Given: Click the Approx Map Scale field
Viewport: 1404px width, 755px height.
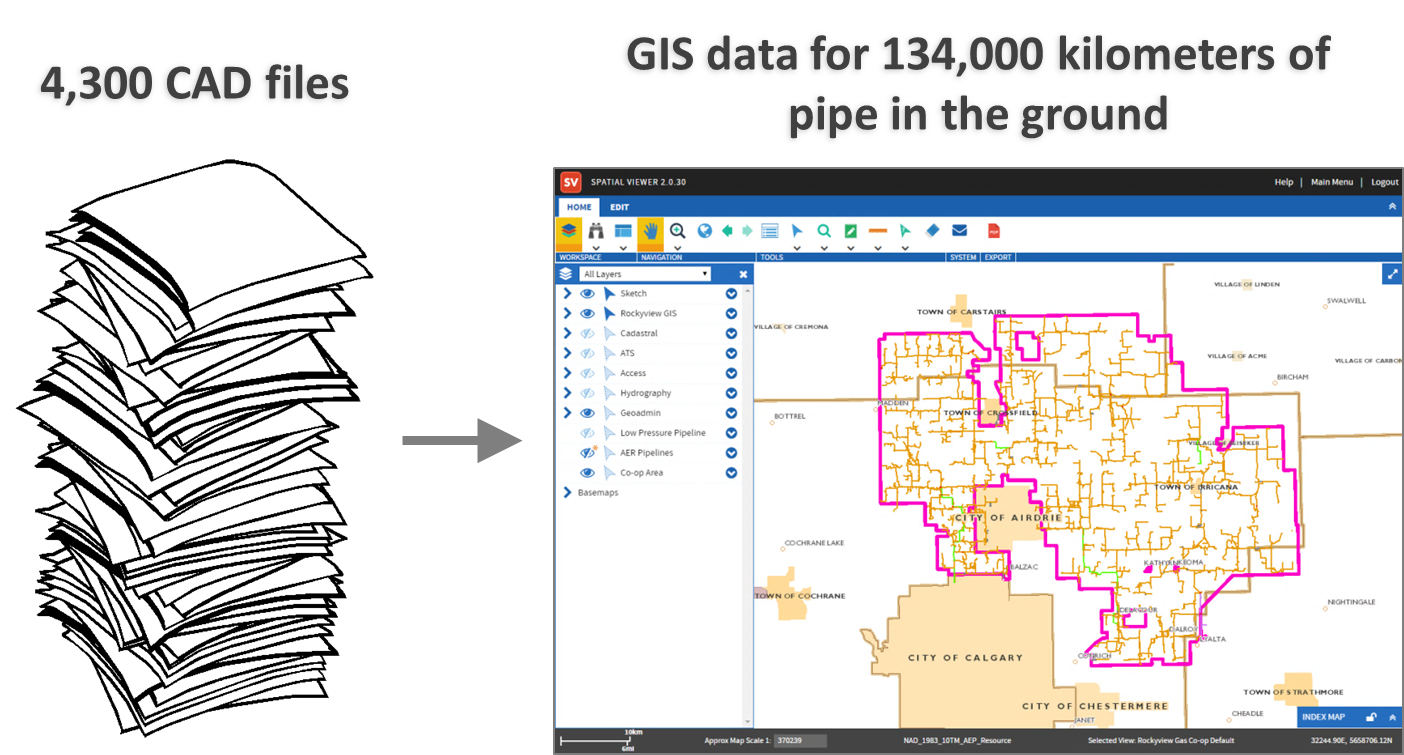Looking at the screenshot, I should (x=801, y=741).
